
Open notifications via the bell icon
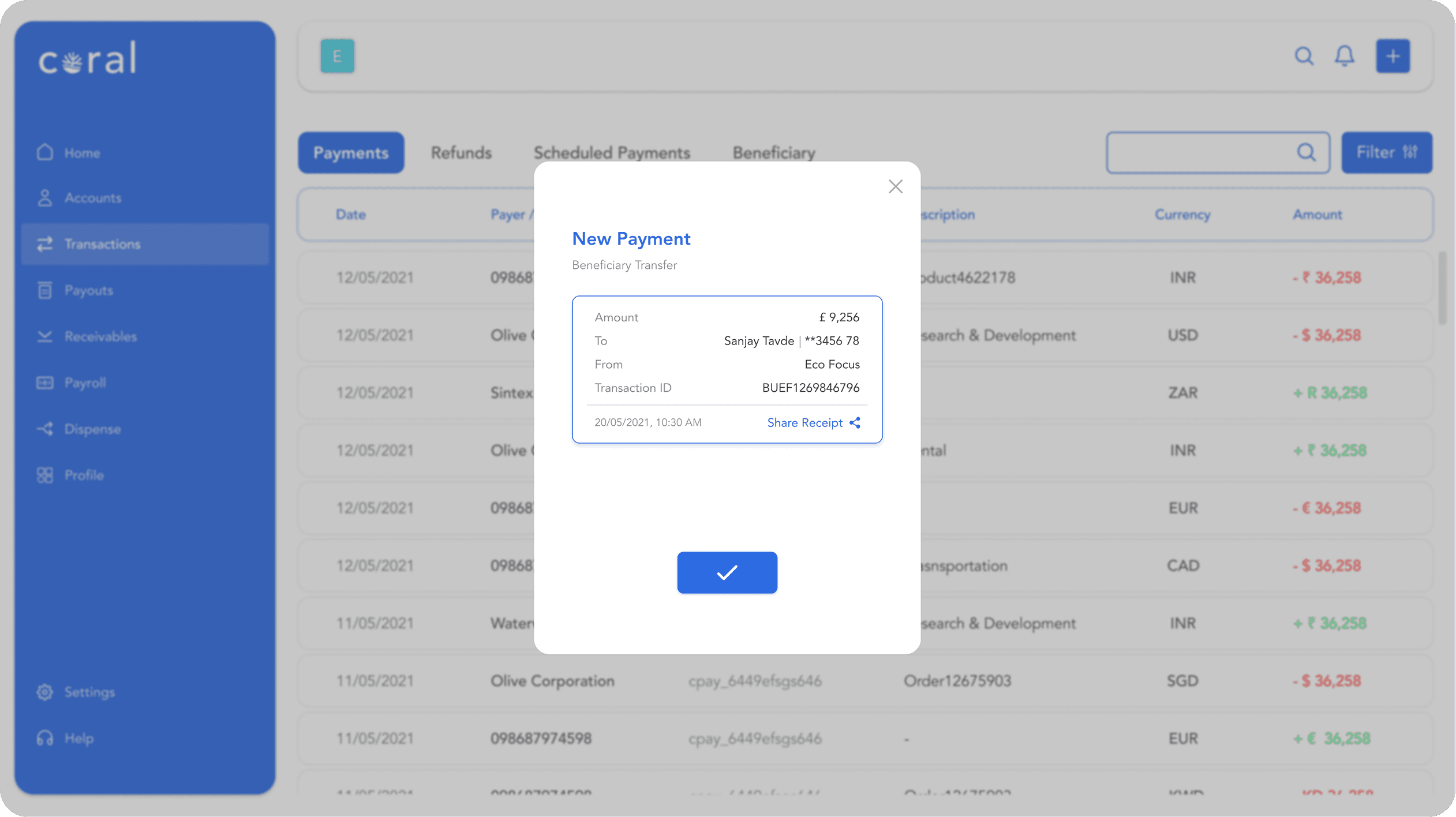tap(1344, 56)
